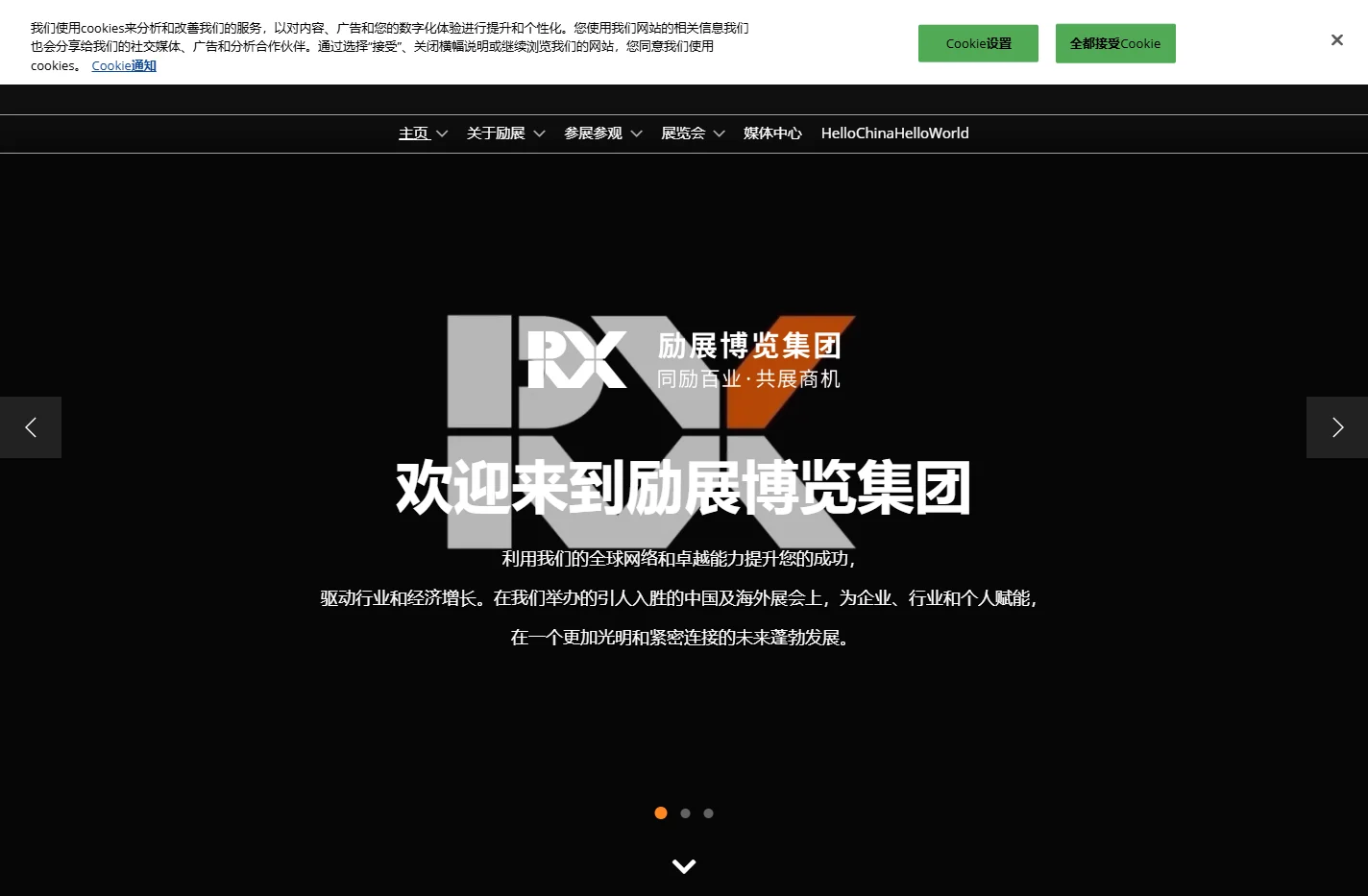Open 关于励展 menu item
The width and height of the screenshot is (1368, 896).
point(496,133)
